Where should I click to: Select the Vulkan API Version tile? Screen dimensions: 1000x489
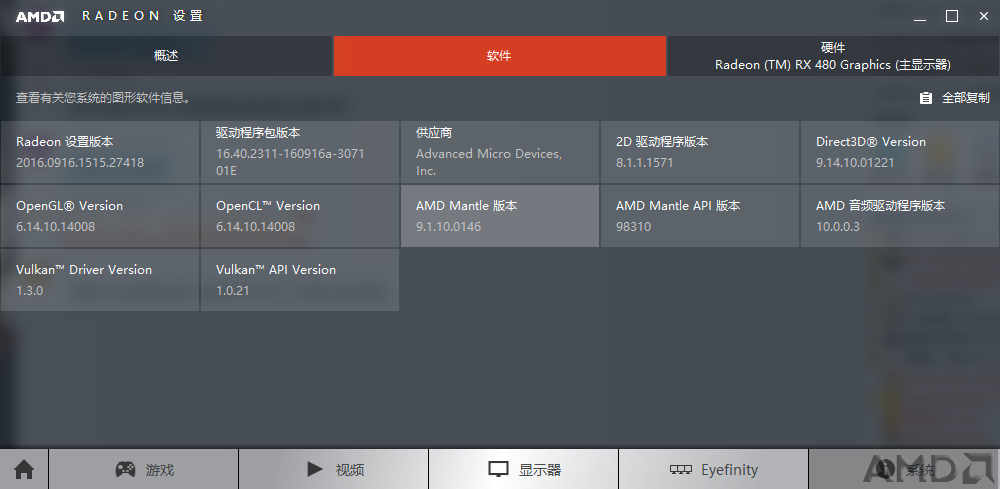click(300, 280)
